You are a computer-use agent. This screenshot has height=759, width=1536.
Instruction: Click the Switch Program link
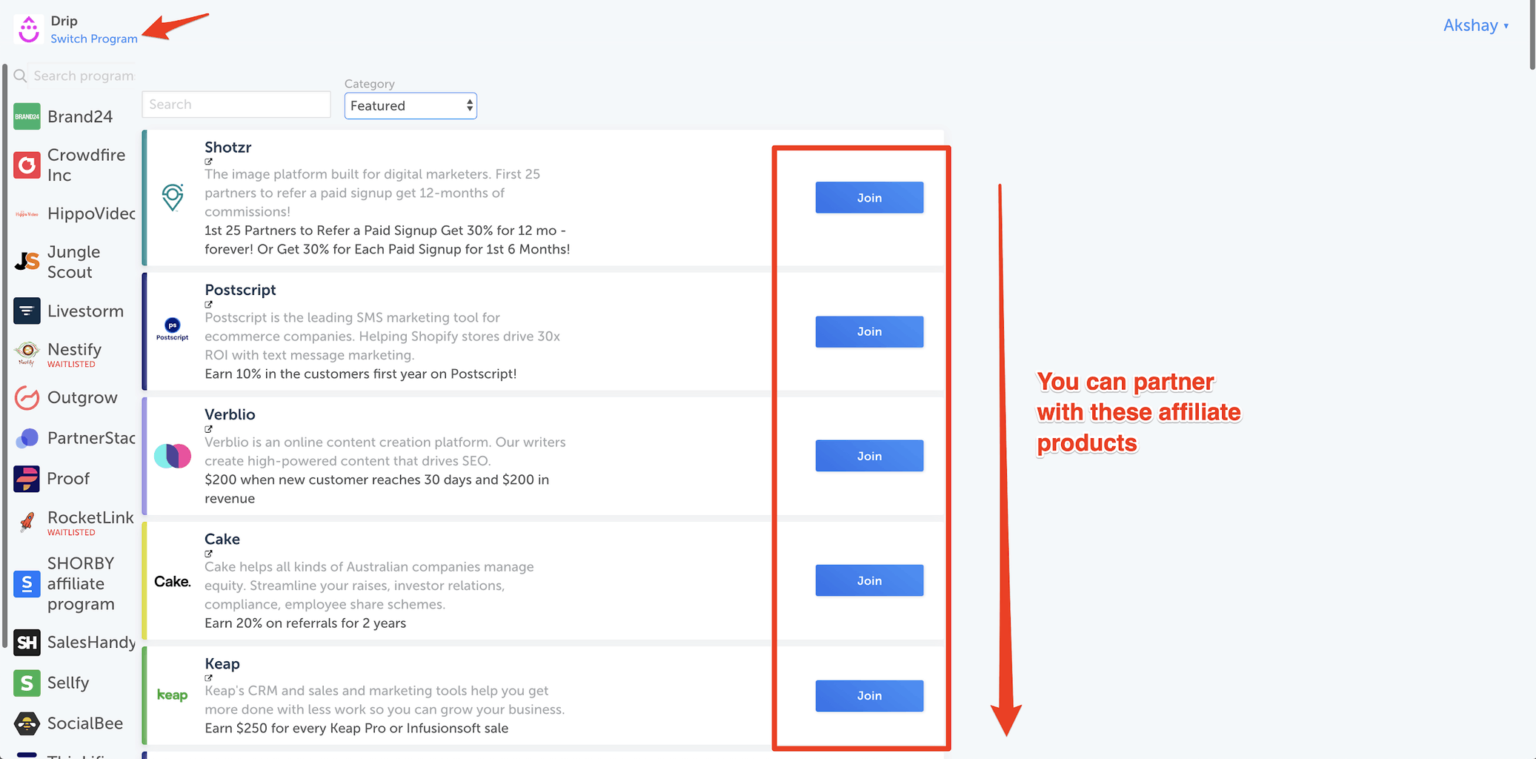93,39
